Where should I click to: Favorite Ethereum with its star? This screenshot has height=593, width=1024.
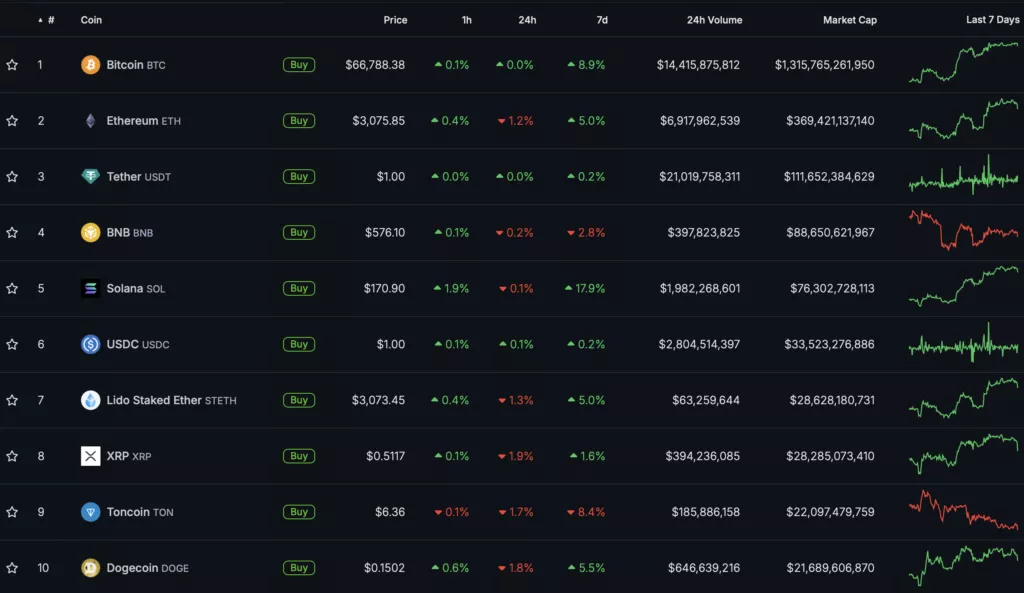pos(12,121)
